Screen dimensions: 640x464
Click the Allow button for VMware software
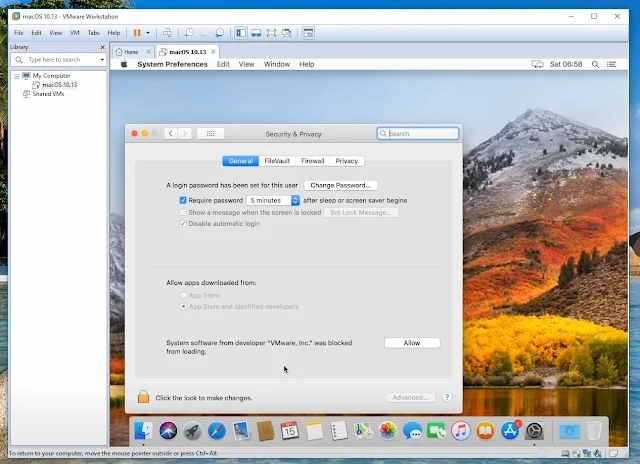[x=412, y=343]
